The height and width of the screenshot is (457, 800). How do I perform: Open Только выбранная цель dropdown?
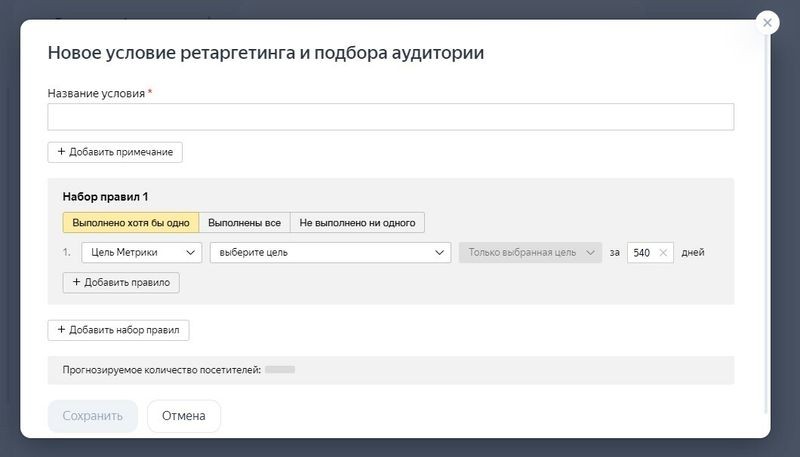[x=531, y=253]
